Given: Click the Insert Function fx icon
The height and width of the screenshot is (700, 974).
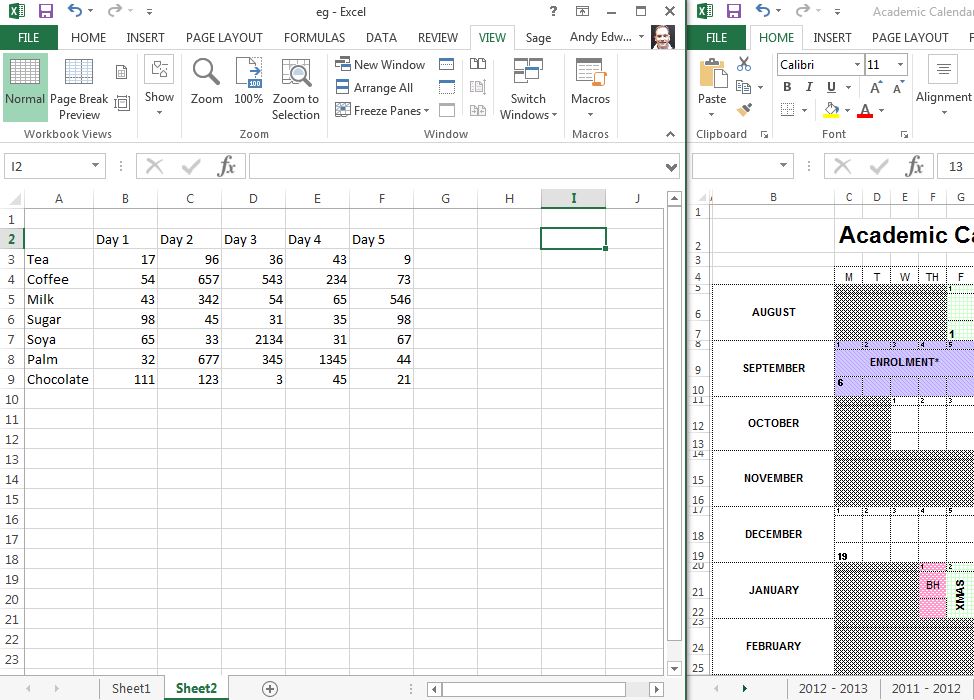Looking at the screenshot, I should tap(227, 166).
